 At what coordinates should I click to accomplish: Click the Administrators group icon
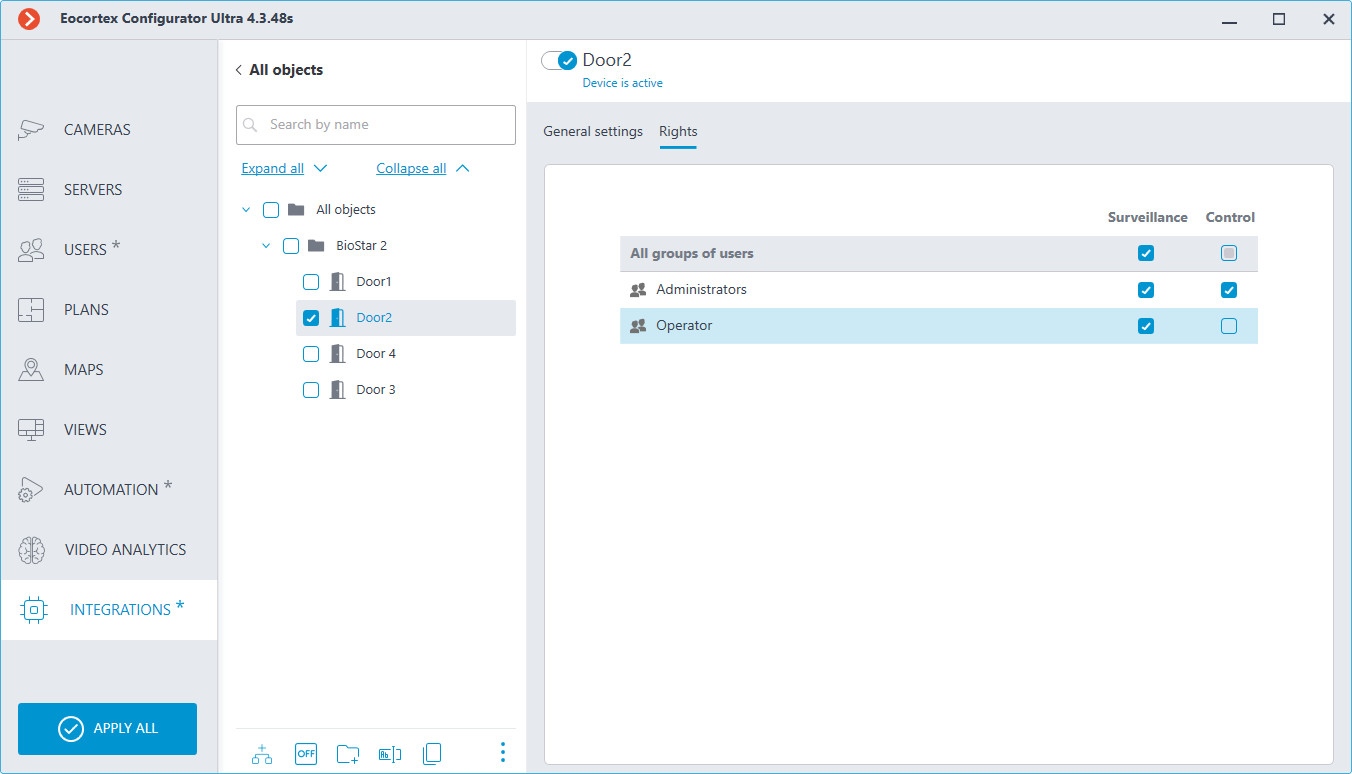(638, 290)
